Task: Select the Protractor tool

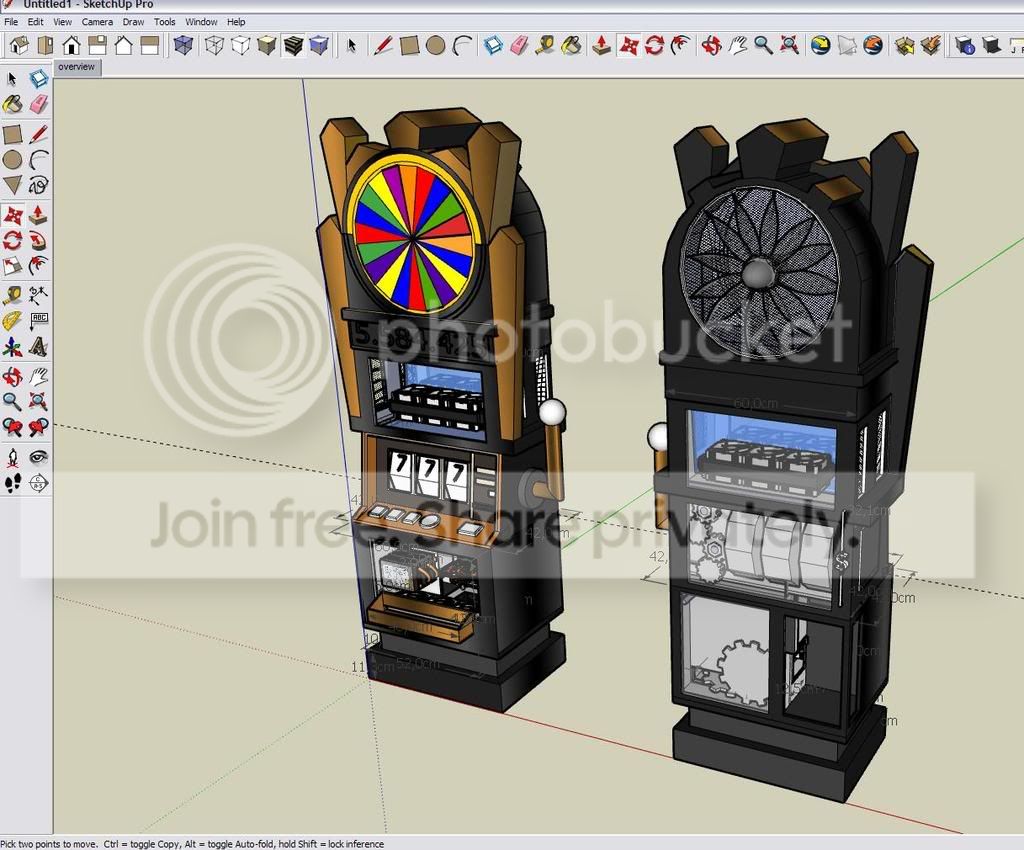Action: click(12, 321)
